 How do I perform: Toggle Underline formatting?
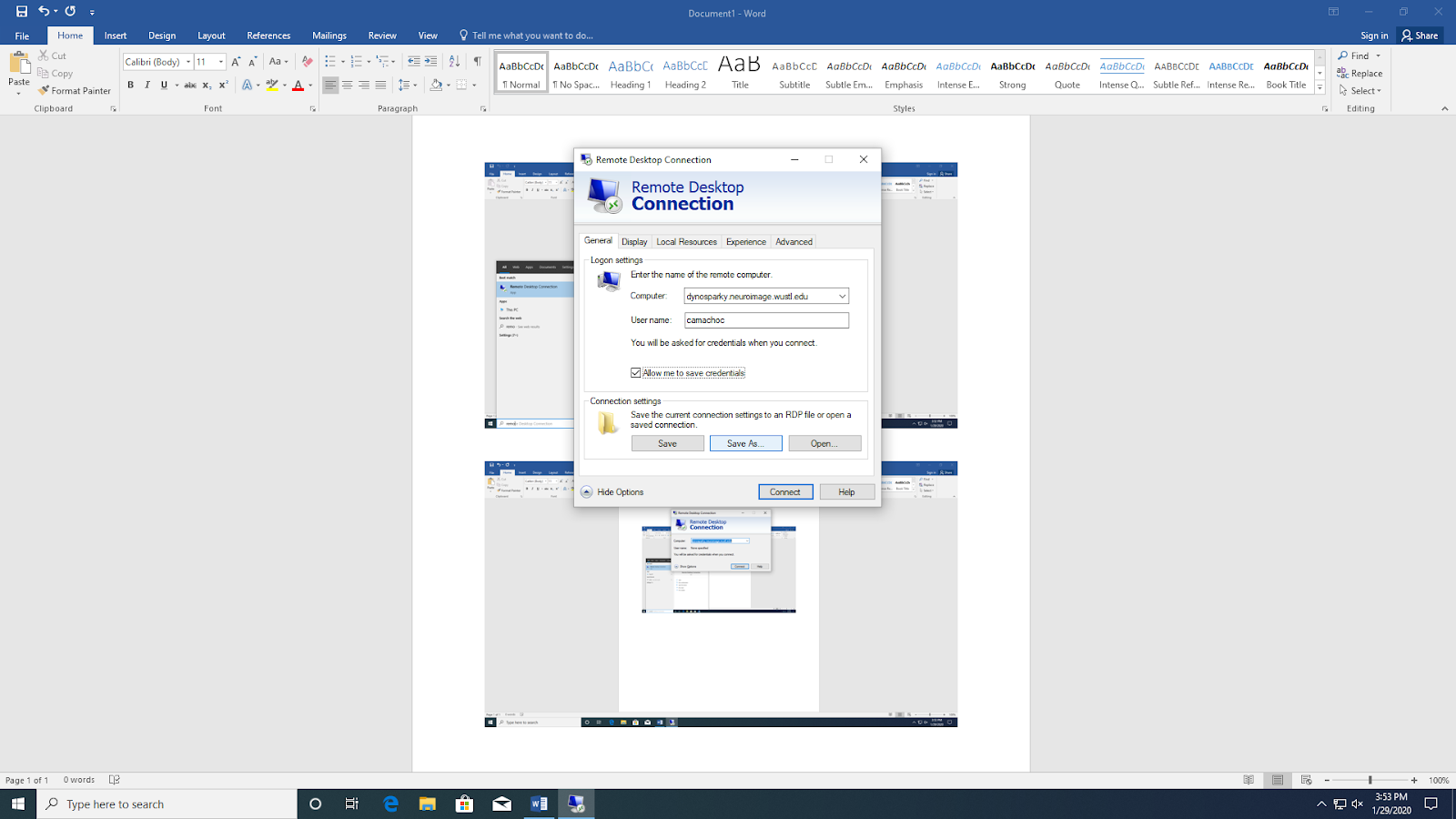pos(164,85)
